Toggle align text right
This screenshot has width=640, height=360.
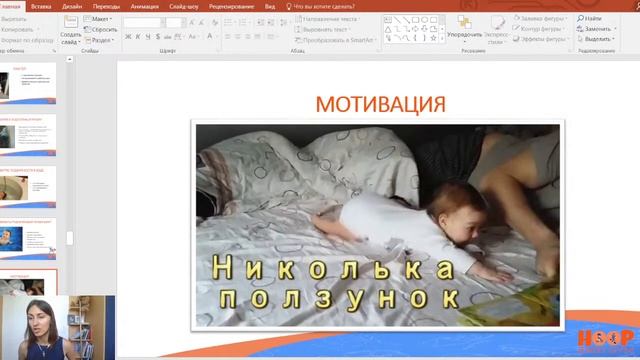(247, 37)
